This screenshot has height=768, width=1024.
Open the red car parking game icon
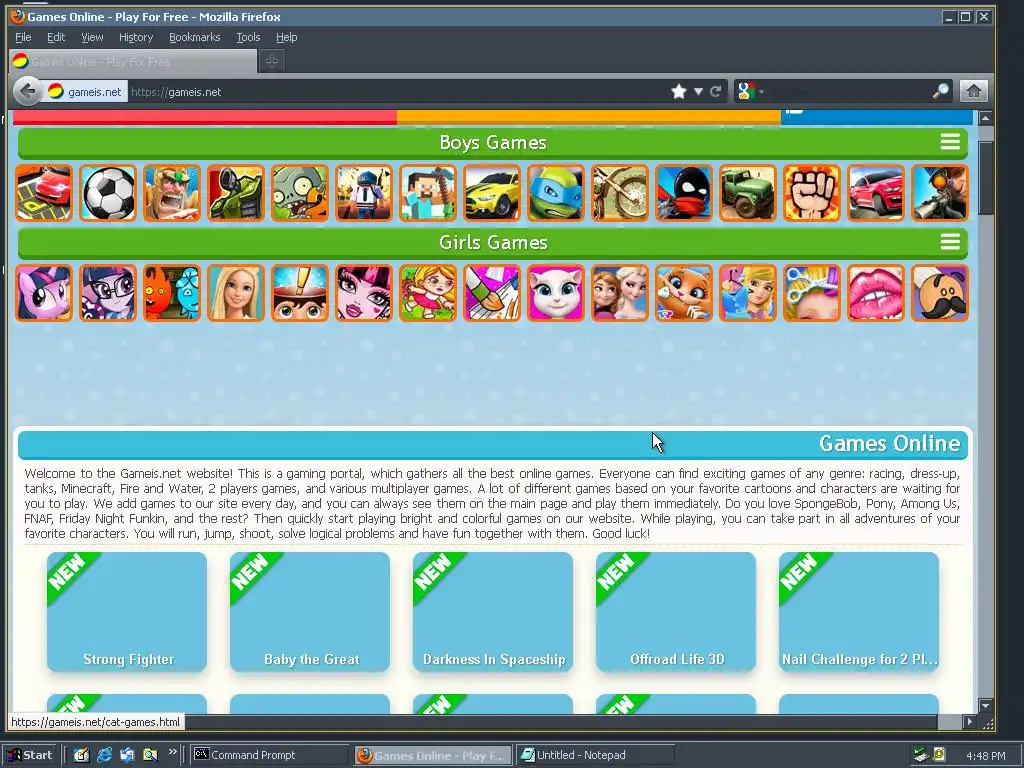click(44, 193)
